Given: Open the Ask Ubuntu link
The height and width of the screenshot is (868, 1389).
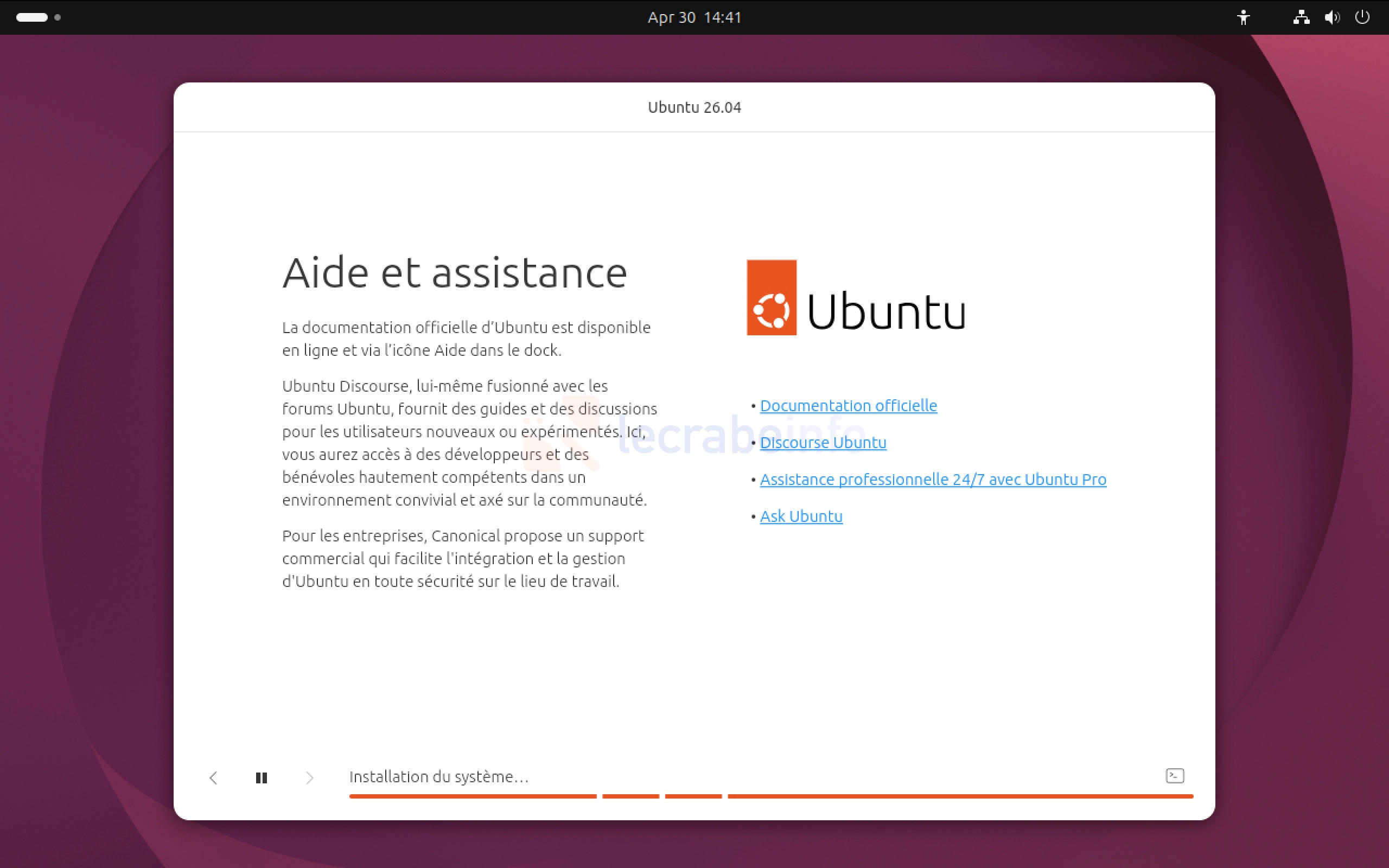Looking at the screenshot, I should [x=801, y=516].
